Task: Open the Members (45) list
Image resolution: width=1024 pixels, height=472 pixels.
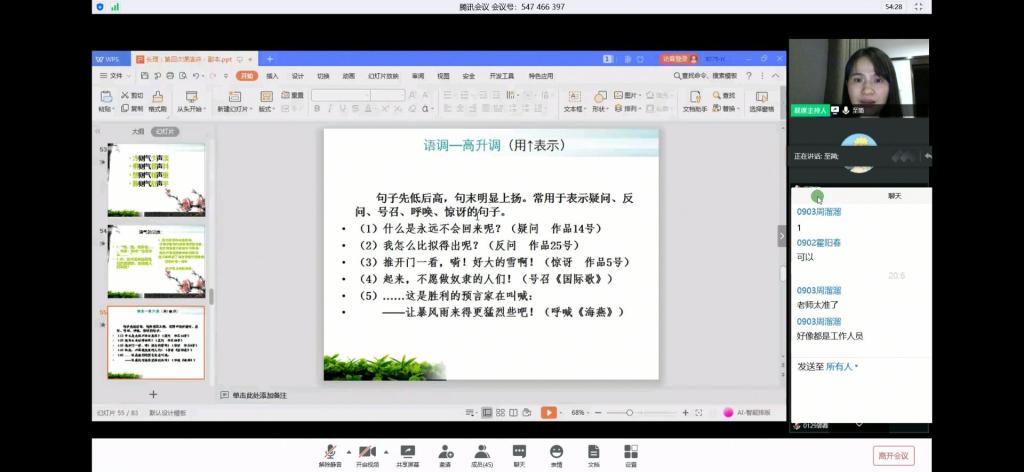Action: [482, 452]
